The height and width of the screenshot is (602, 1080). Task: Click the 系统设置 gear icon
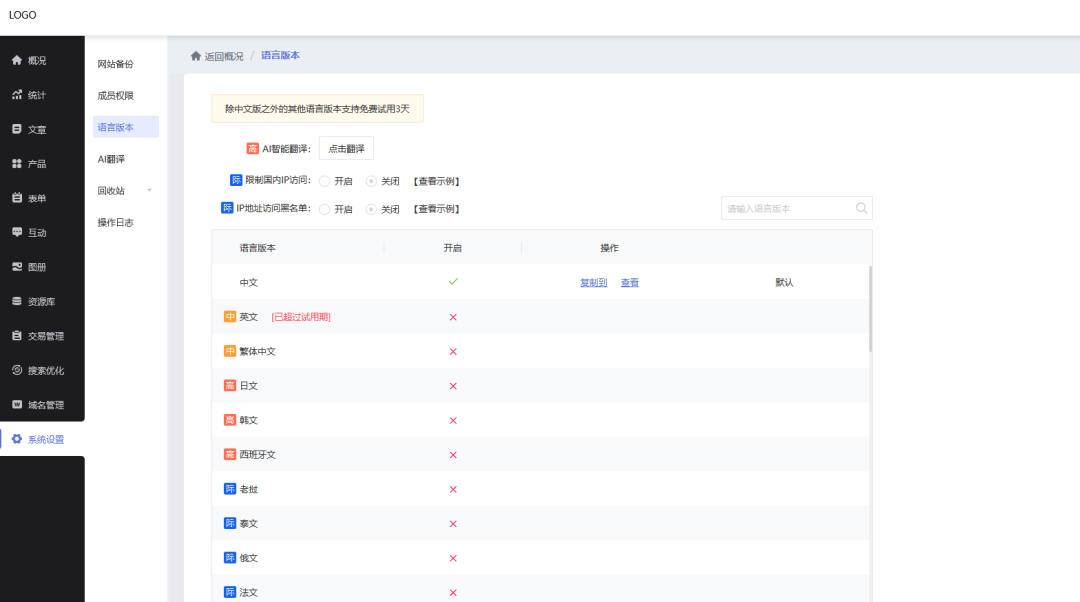pyautogui.click(x=17, y=439)
